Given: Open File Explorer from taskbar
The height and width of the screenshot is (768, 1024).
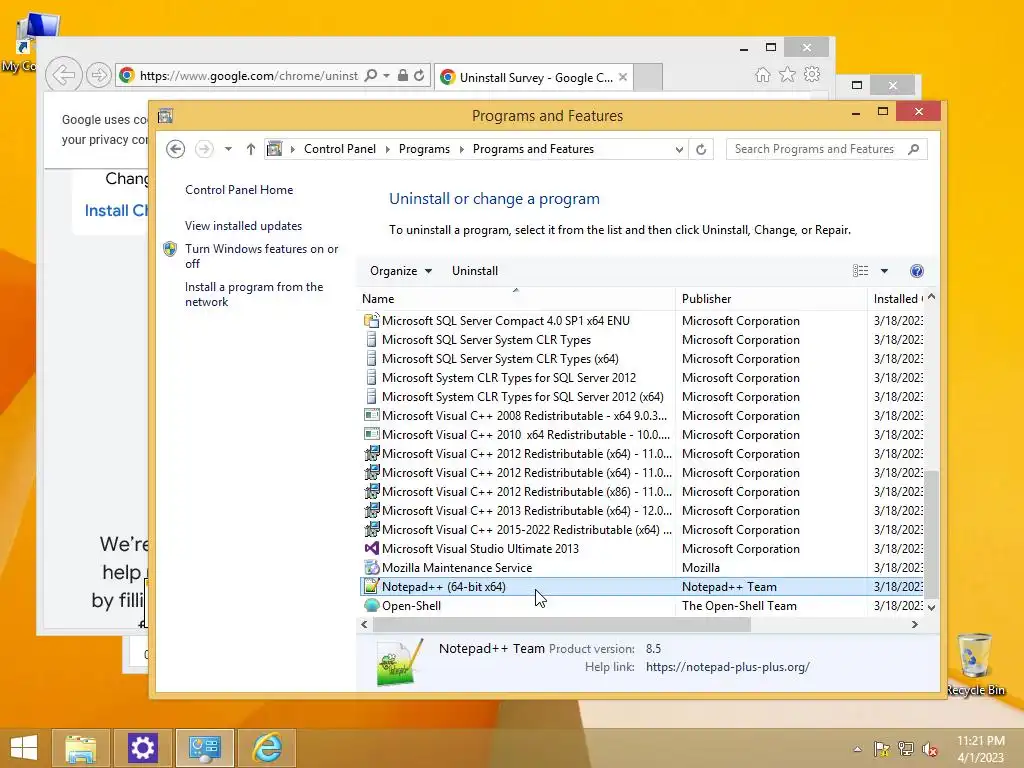Looking at the screenshot, I should pos(81,748).
